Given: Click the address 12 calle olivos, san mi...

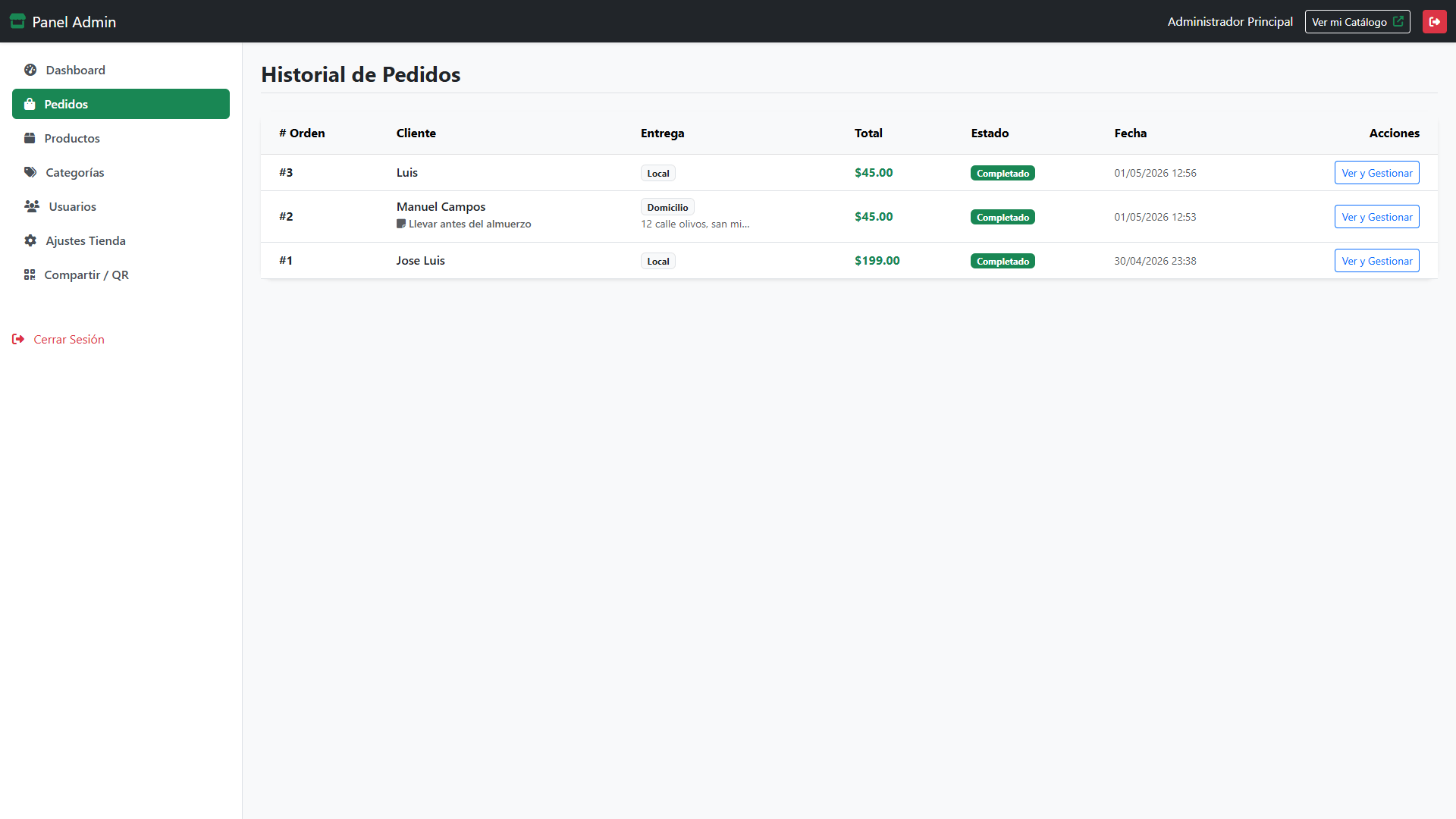Looking at the screenshot, I should (695, 224).
